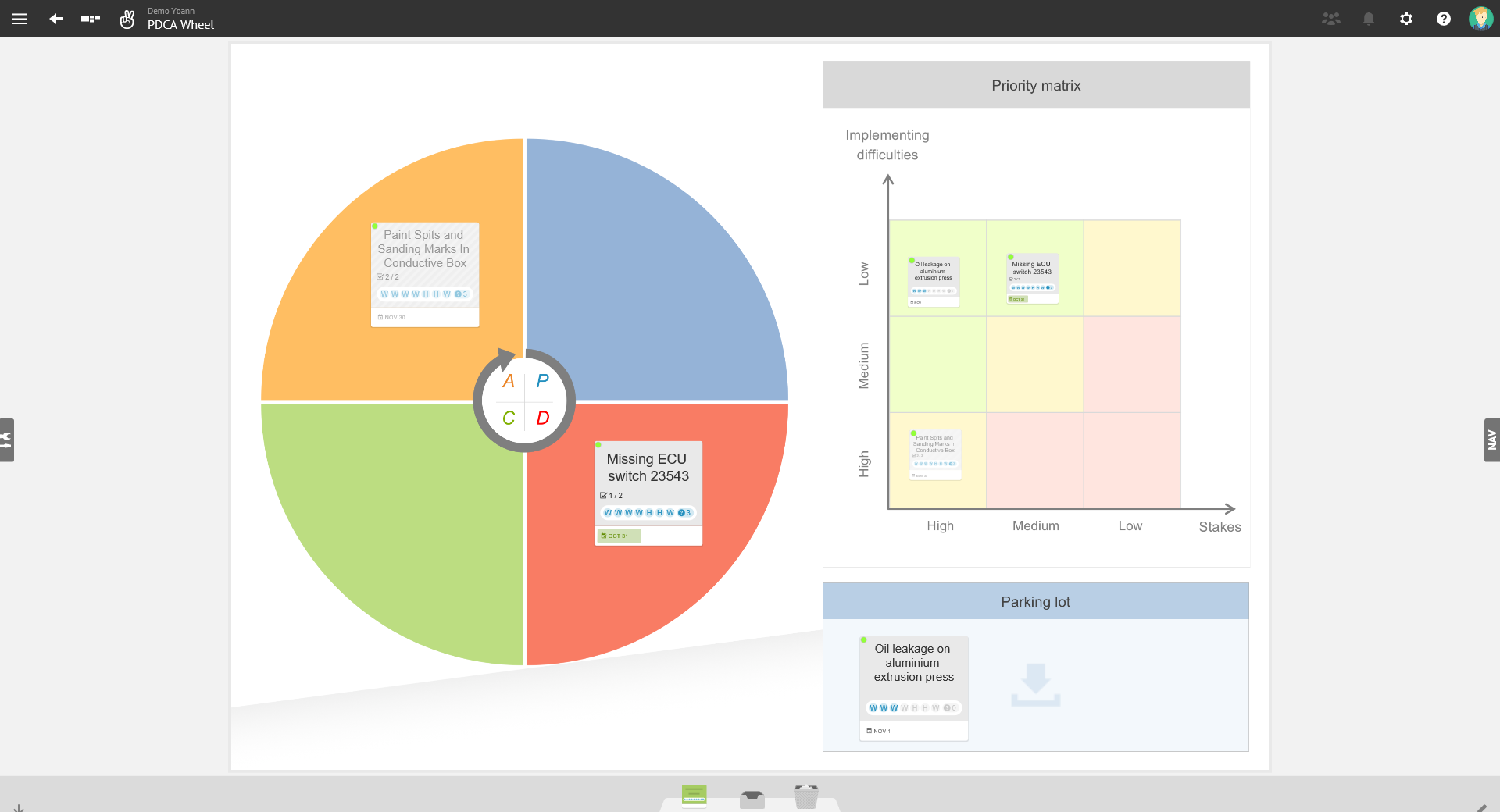1500x812 pixels.
Task: Click the PDCA Wheel board title
Action: pos(180,25)
